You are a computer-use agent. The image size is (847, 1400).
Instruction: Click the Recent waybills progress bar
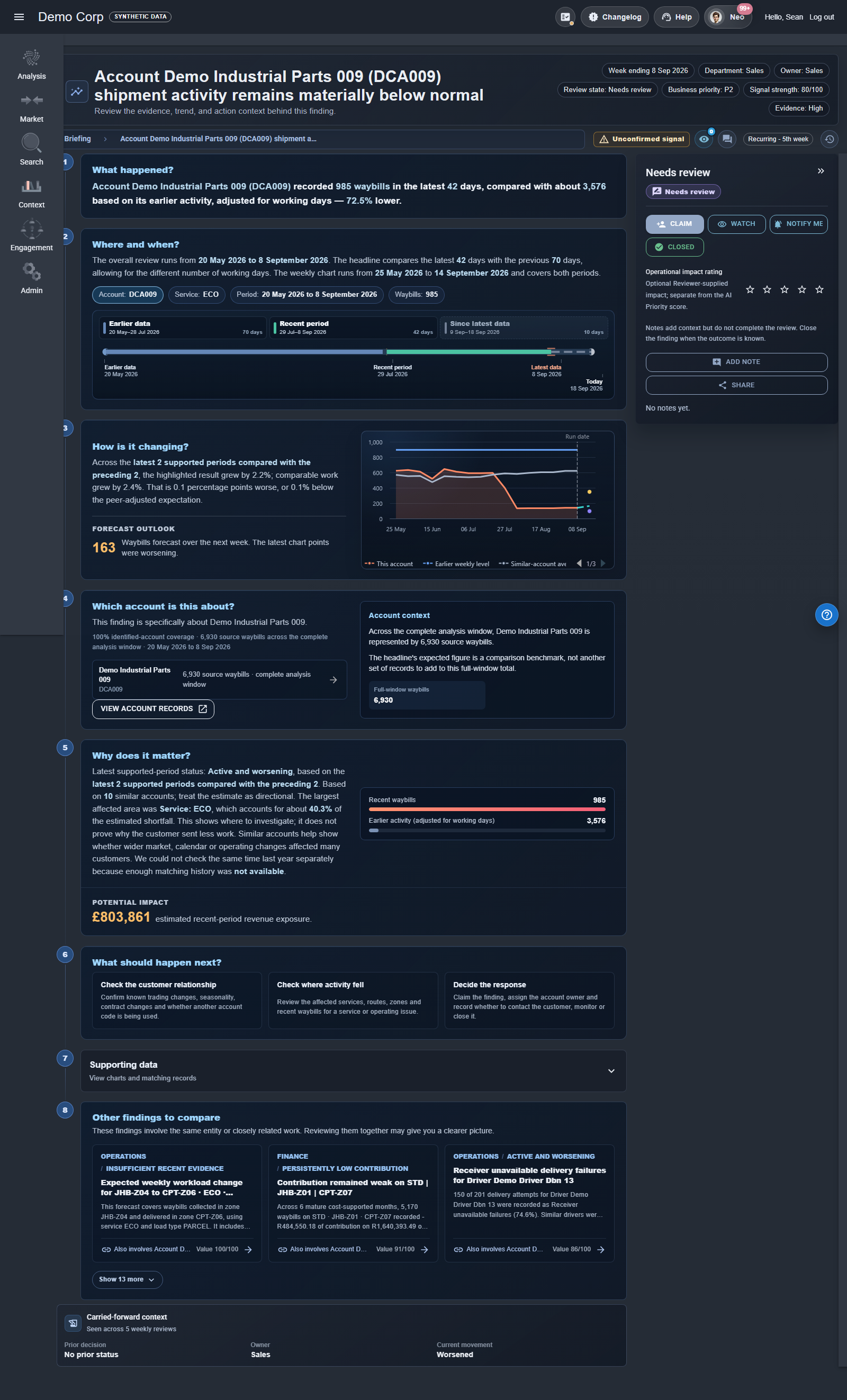tap(486, 808)
